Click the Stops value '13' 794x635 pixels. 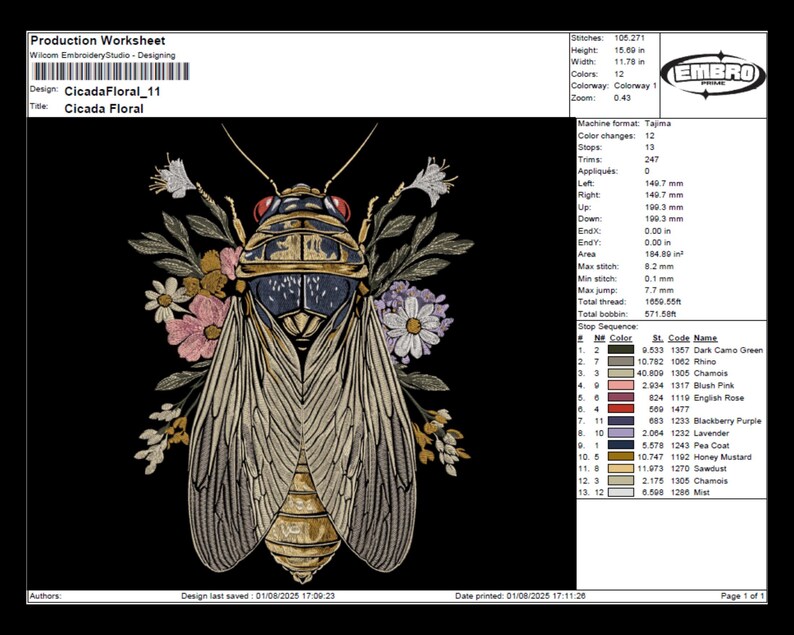[650, 147]
